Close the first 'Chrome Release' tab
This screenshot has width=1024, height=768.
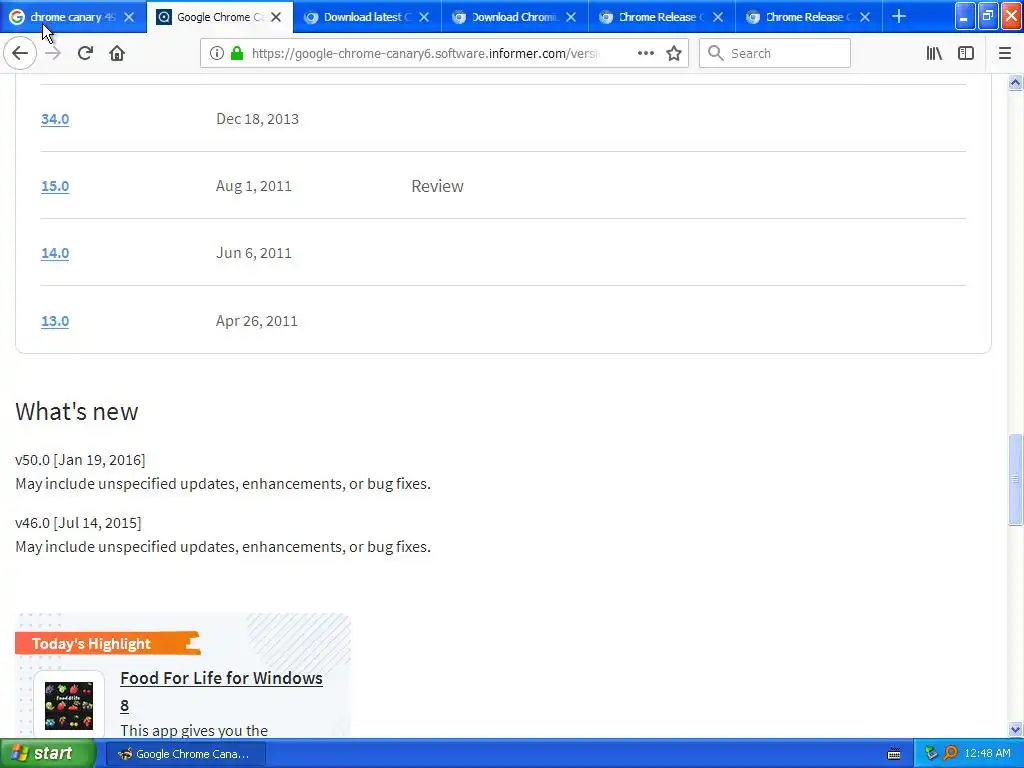point(718,17)
